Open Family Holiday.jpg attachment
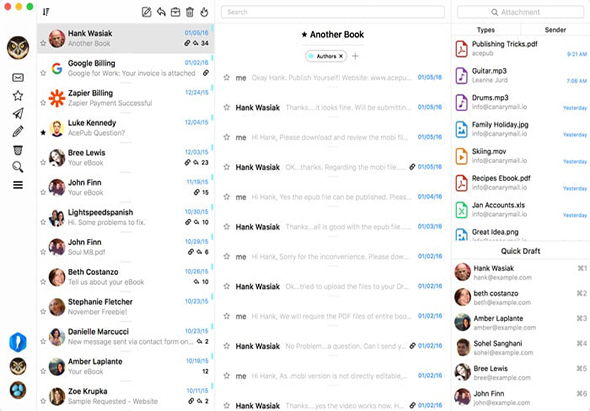Viewport: 590px width, 411px height. (521, 129)
